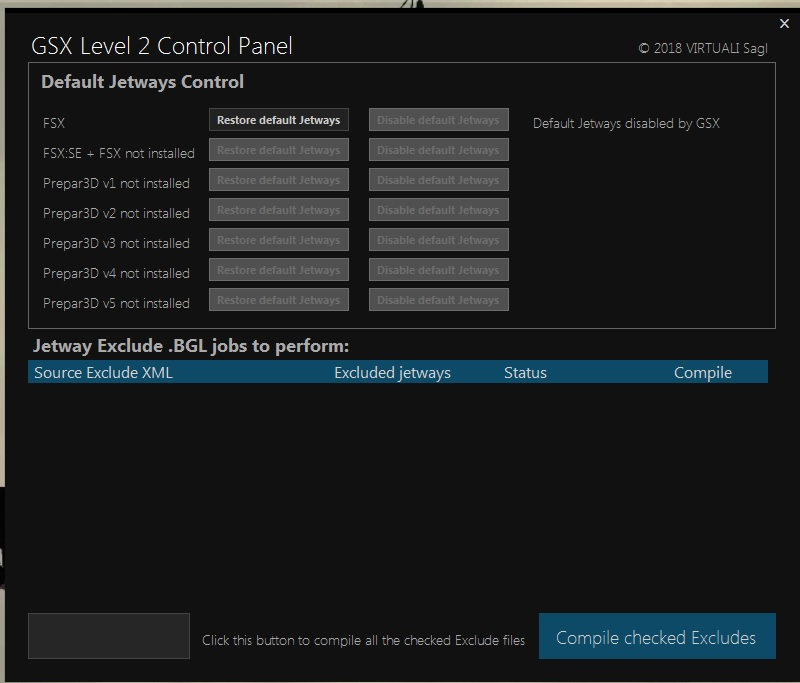The image size is (800, 683).
Task: Click the 'Prepar3D v2 not installed' label
Action: tap(116, 213)
